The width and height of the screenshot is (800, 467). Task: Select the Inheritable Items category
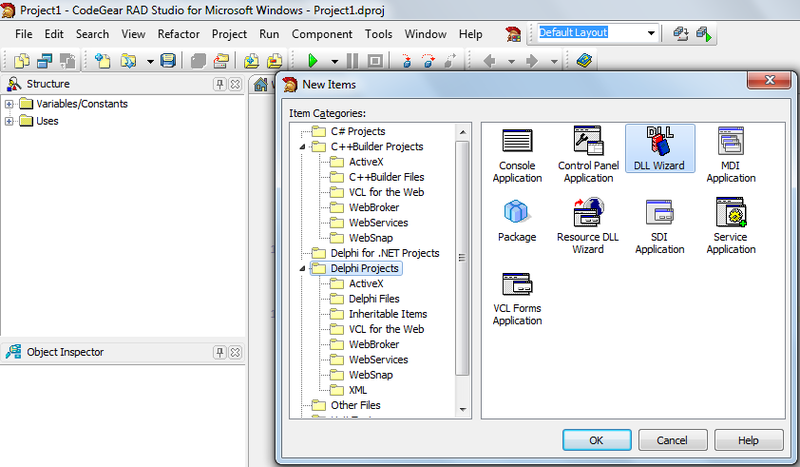388,314
